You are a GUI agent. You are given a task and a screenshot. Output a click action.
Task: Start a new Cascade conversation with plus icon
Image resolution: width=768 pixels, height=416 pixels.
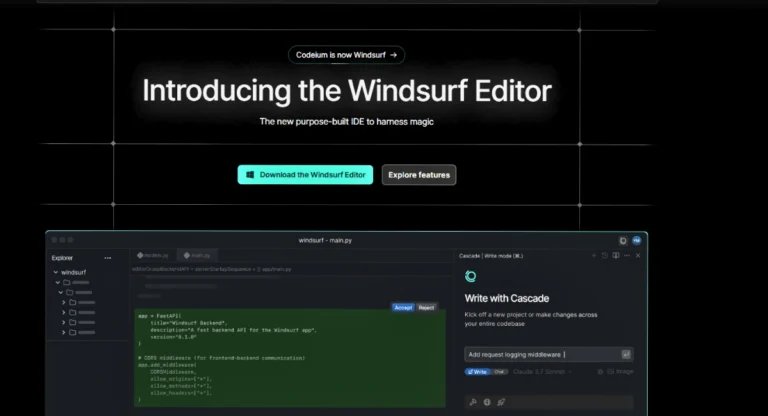pyautogui.click(x=594, y=256)
